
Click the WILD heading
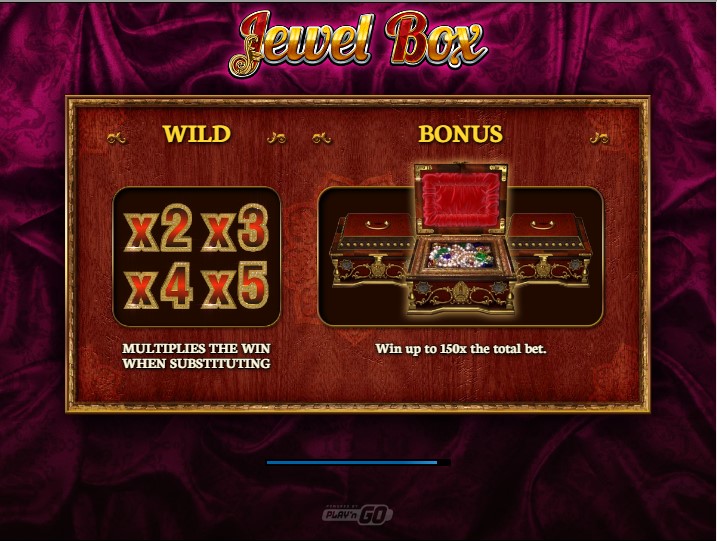[x=197, y=134]
